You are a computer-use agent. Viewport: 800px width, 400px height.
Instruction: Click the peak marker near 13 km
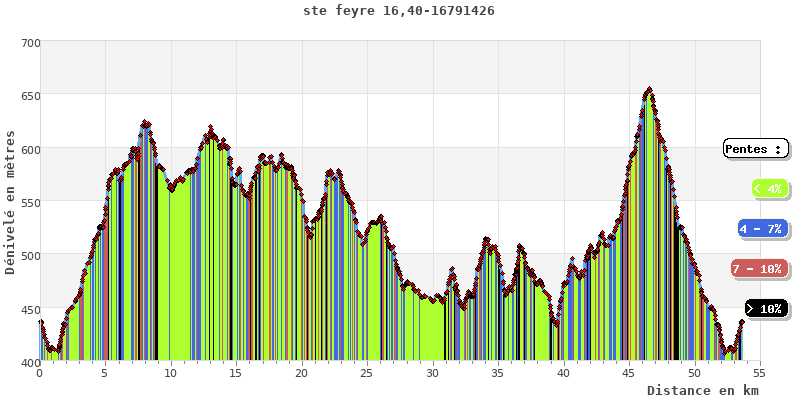pos(210,128)
